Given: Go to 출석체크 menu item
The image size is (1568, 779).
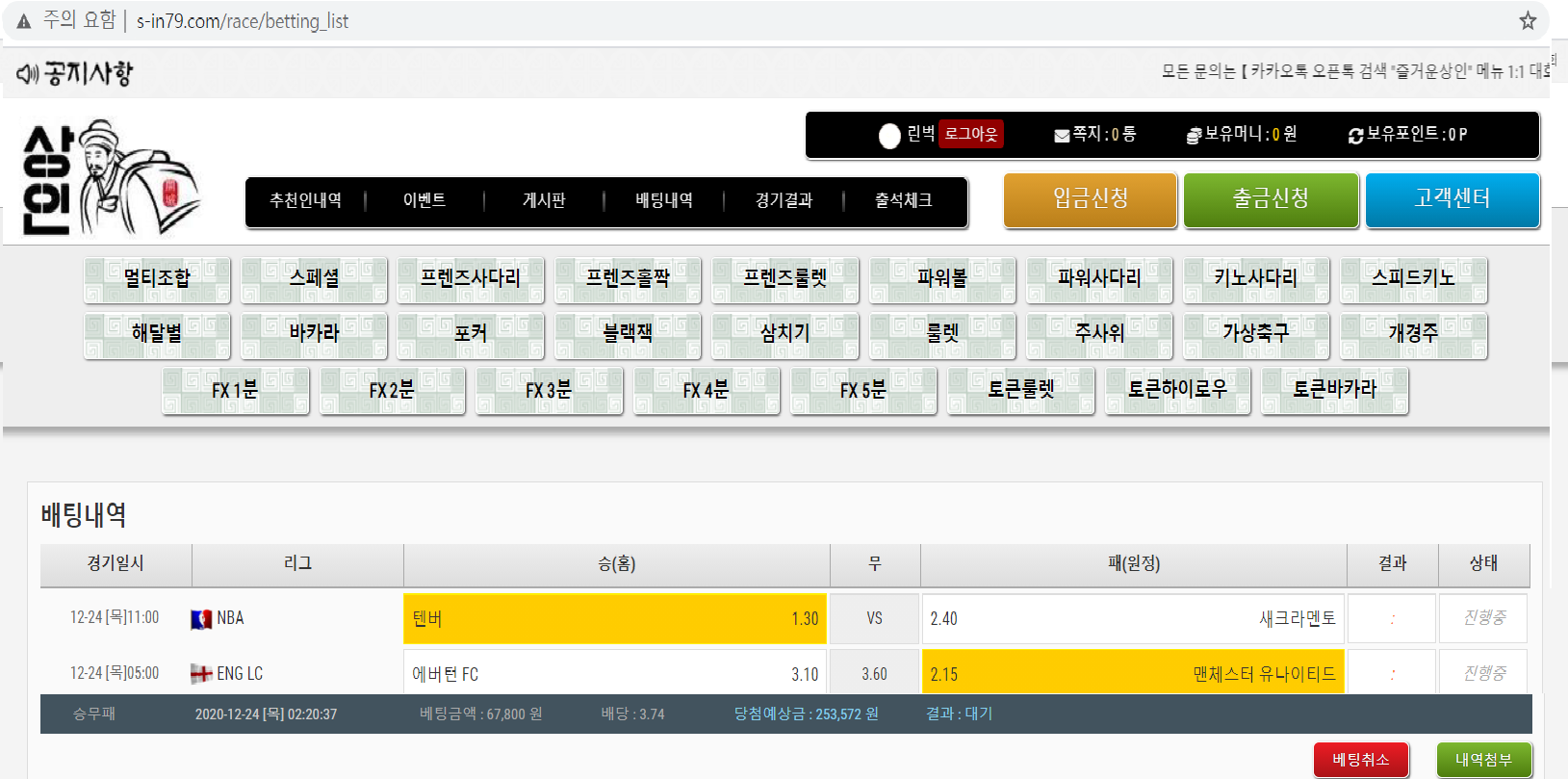Looking at the screenshot, I should pyautogui.click(x=903, y=200).
